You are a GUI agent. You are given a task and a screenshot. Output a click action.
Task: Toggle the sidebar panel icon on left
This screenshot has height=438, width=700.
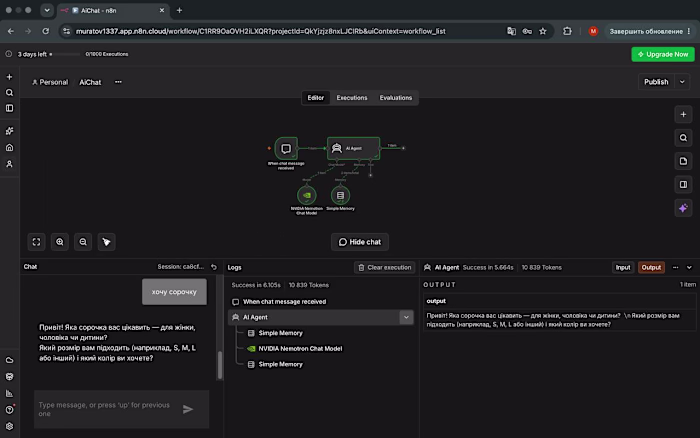9,108
